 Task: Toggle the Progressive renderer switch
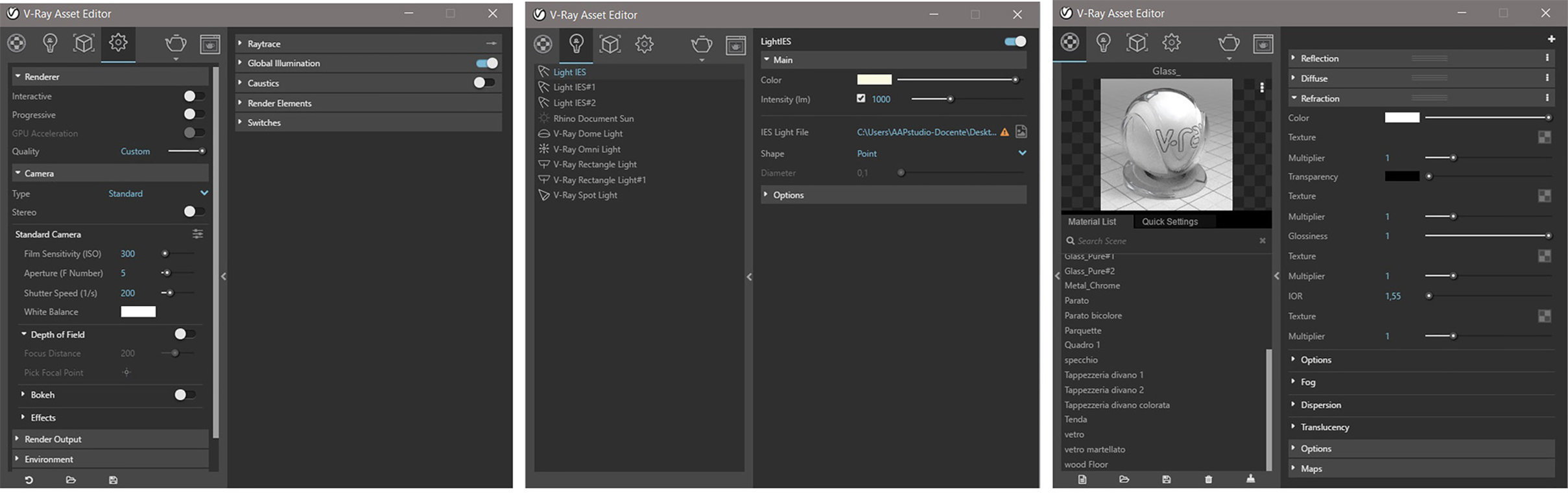point(194,114)
